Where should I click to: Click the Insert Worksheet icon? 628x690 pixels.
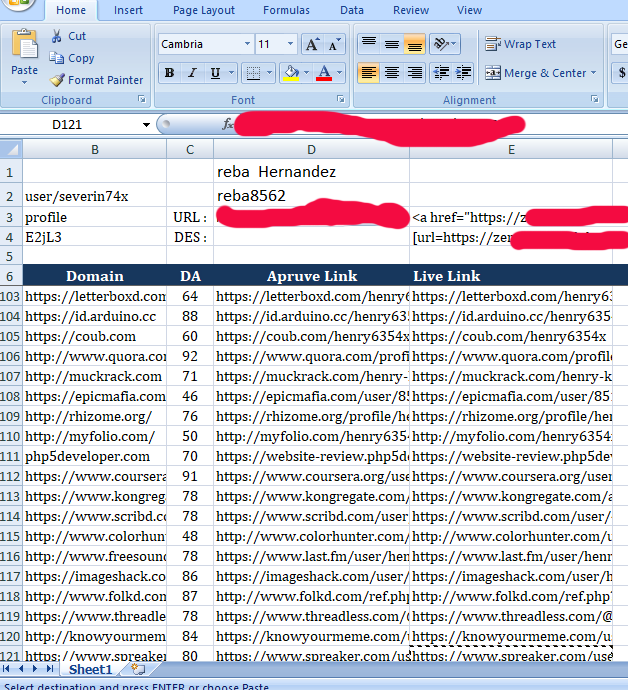pos(138,670)
